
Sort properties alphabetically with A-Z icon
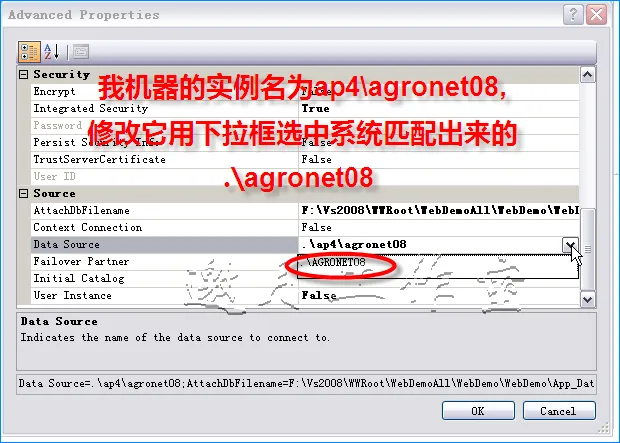52,52
